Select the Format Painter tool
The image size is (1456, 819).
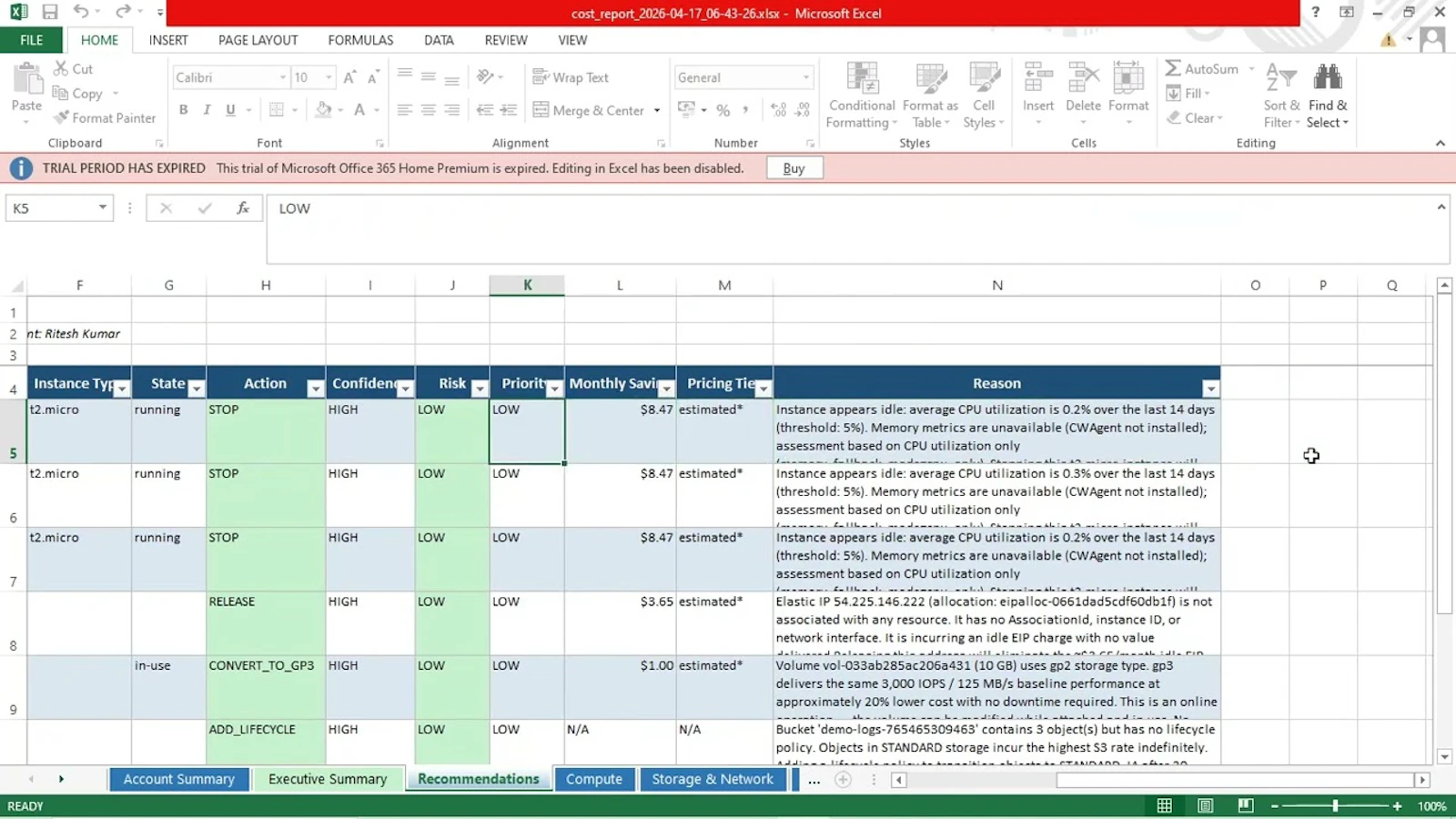point(104,117)
